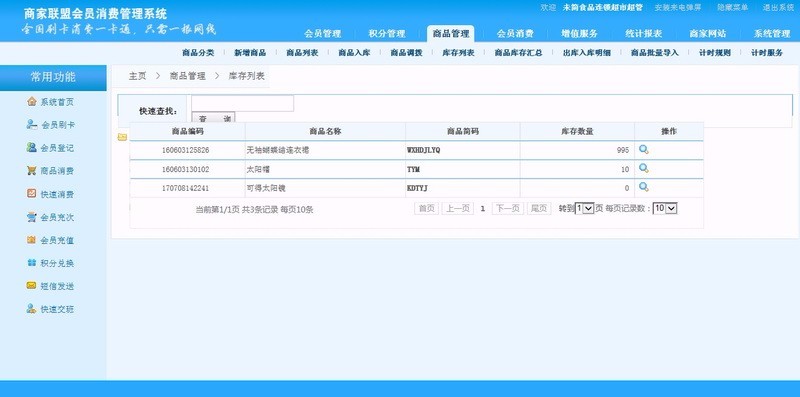The width and height of the screenshot is (800, 397).
Task: Click 商品管理 in the breadcrumb
Action: pyautogui.click(x=187, y=76)
